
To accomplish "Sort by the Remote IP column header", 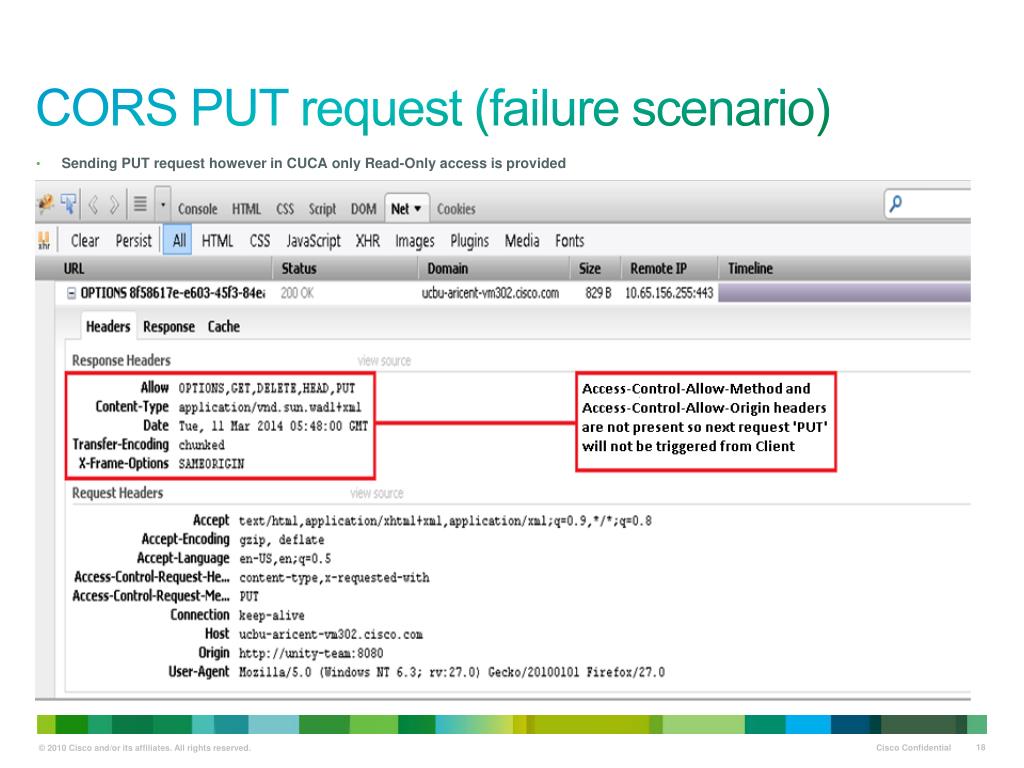I will pyautogui.click(x=669, y=268).
